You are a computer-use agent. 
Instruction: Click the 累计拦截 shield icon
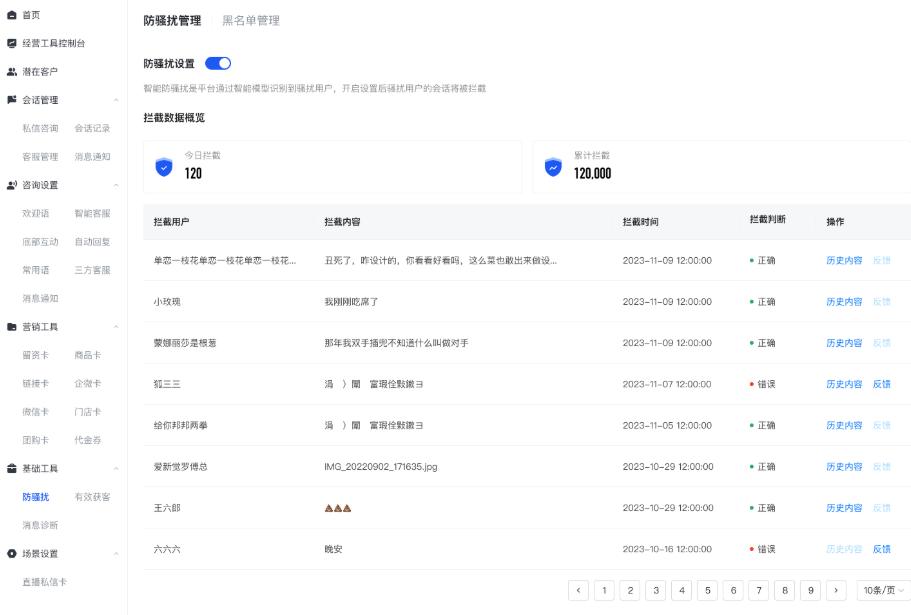tap(553, 167)
